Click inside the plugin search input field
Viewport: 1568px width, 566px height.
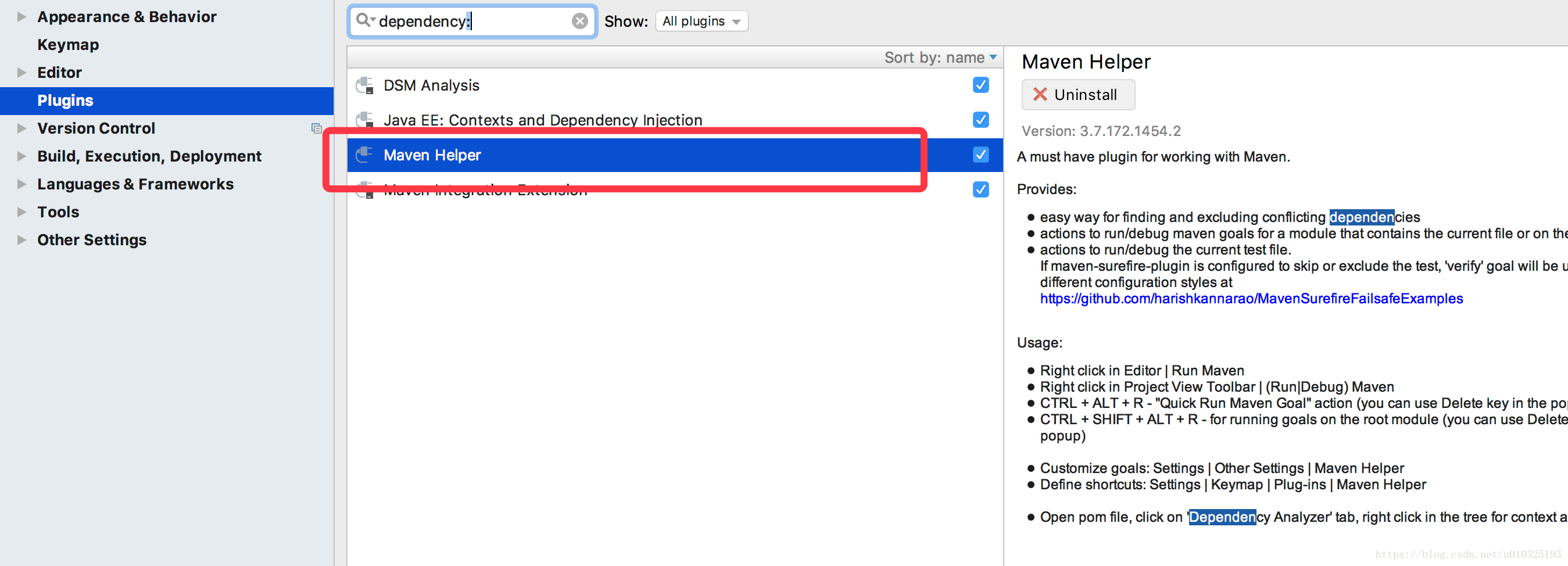click(x=472, y=22)
